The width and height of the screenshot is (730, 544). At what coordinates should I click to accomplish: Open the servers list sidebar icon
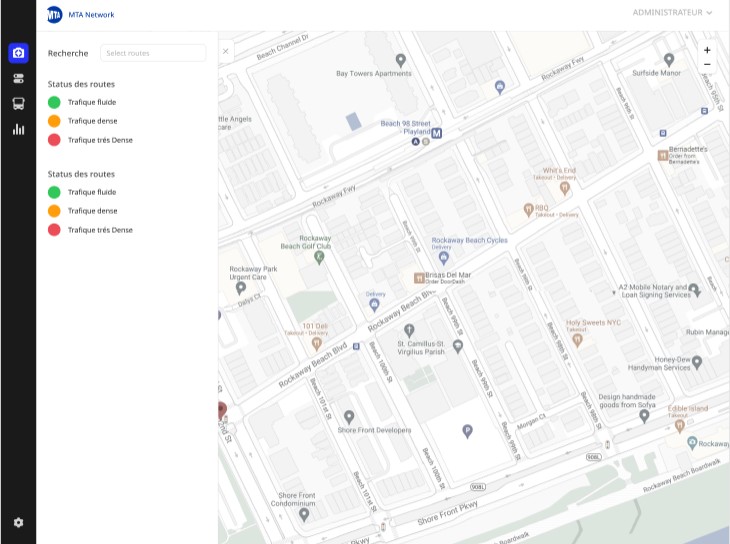18,78
